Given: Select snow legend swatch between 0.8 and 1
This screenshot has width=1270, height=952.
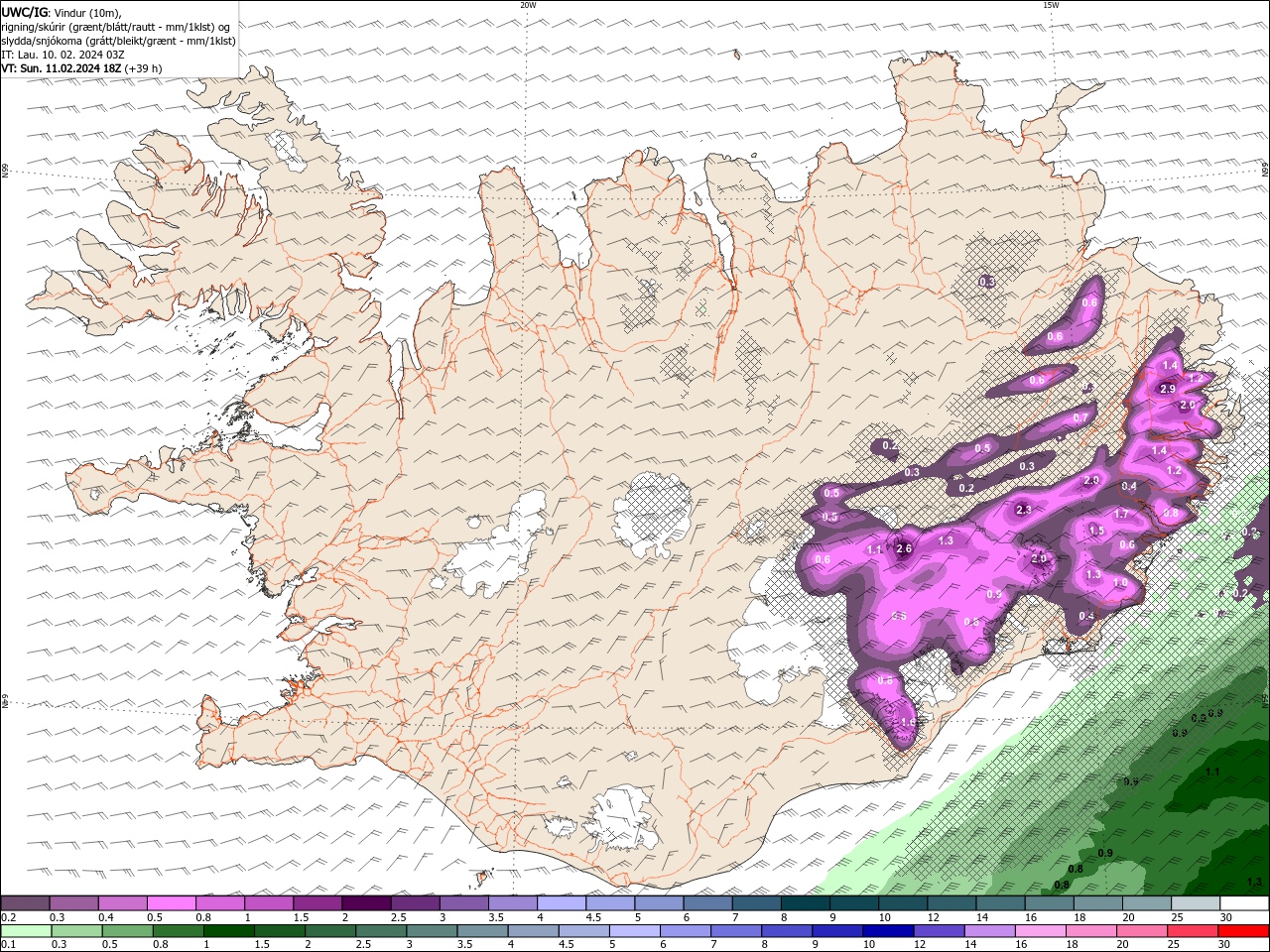Looking at the screenshot, I should pyautogui.click(x=219, y=903).
